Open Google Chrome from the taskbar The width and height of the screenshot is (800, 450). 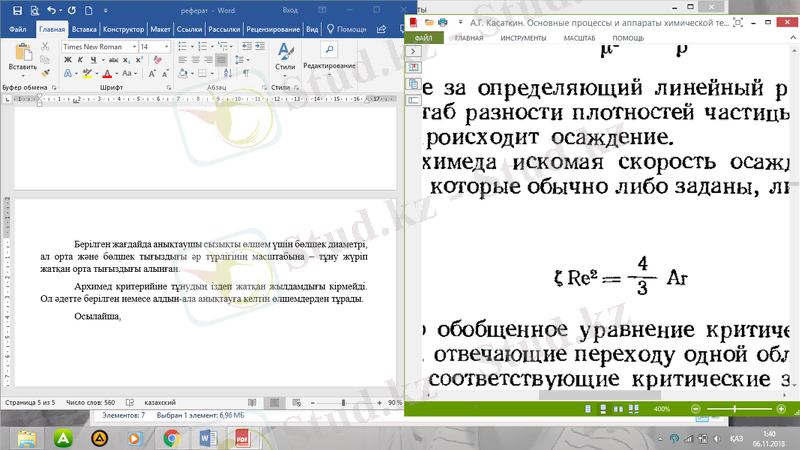171,437
